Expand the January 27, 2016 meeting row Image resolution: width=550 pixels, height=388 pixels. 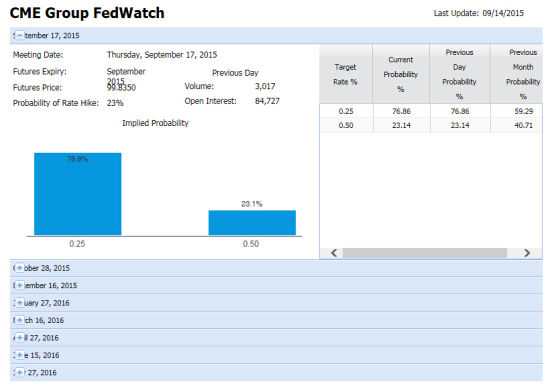point(20,303)
